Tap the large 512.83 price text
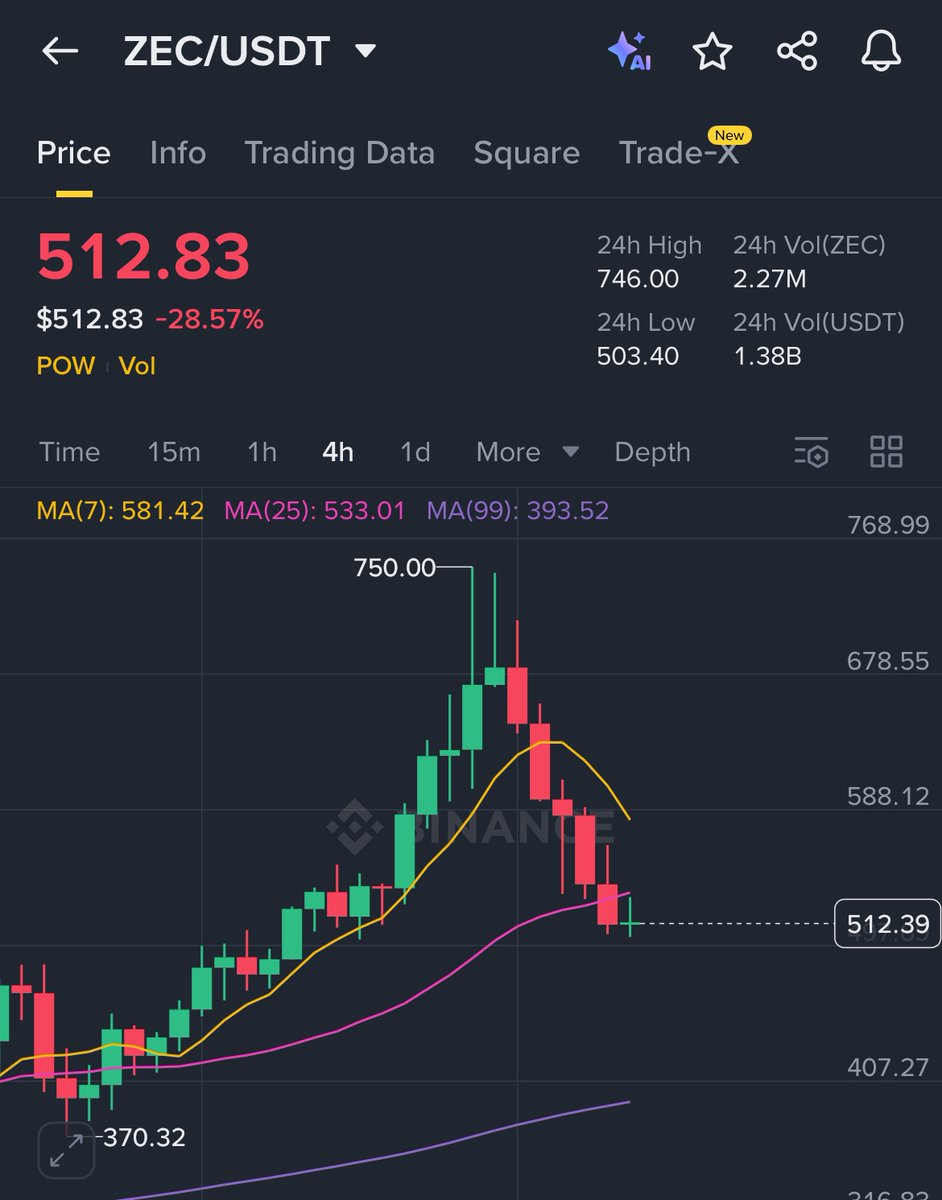This screenshot has width=942, height=1200. pos(143,257)
